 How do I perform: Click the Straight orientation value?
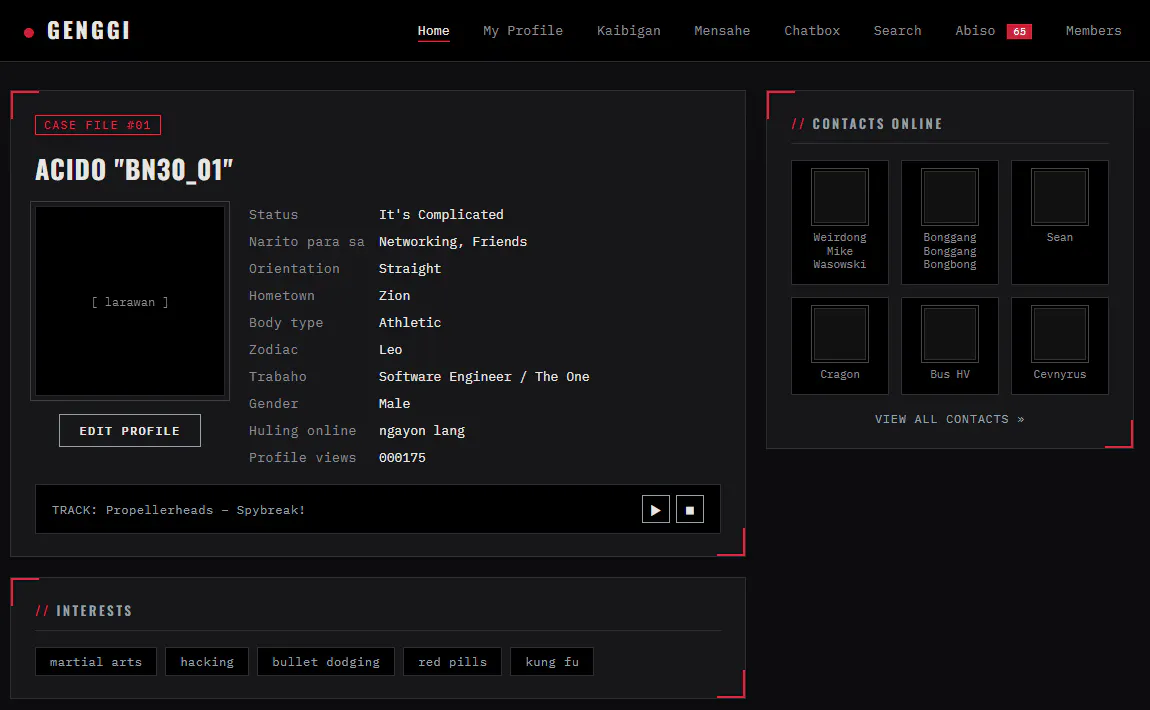click(409, 268)
